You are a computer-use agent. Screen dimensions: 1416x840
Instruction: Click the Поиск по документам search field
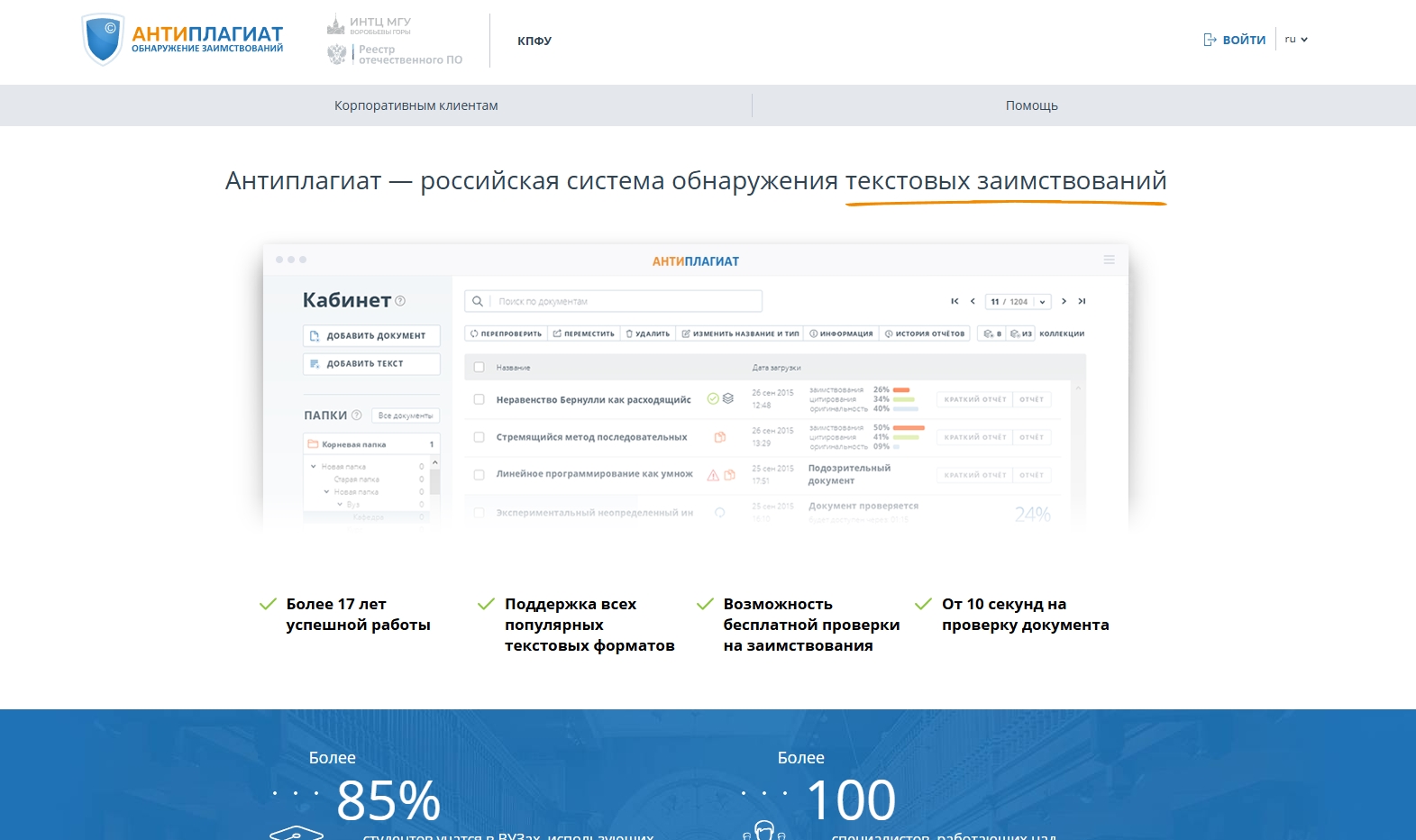613,301
